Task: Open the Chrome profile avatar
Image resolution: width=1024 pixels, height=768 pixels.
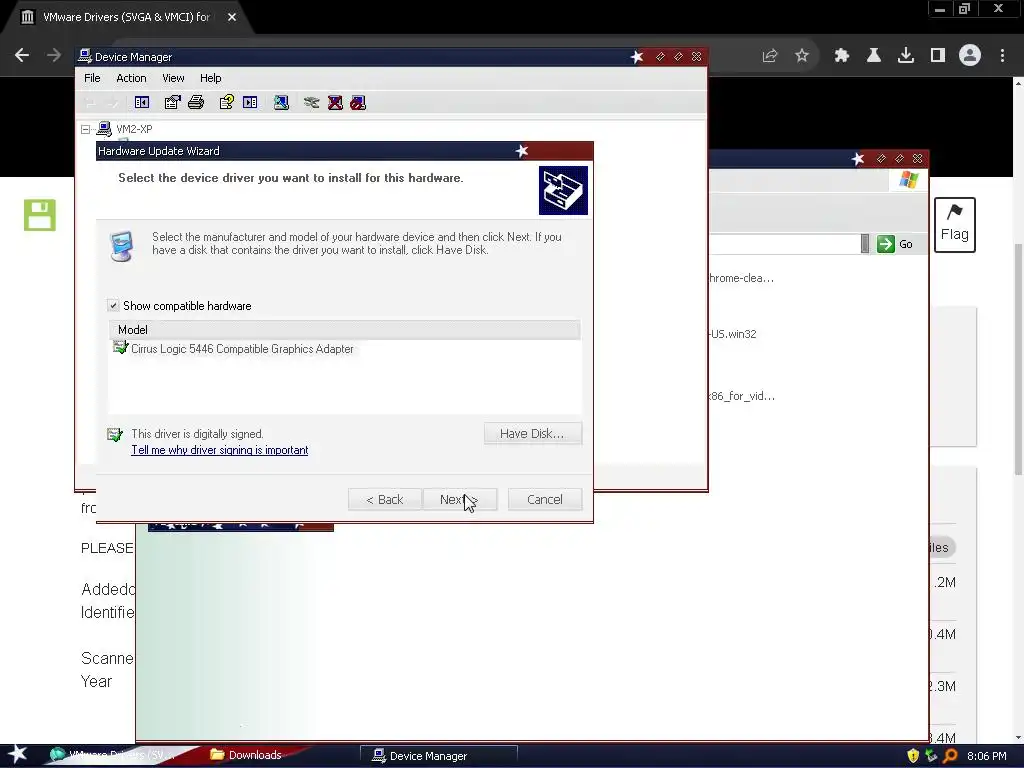Action: (x=970, y=55)
